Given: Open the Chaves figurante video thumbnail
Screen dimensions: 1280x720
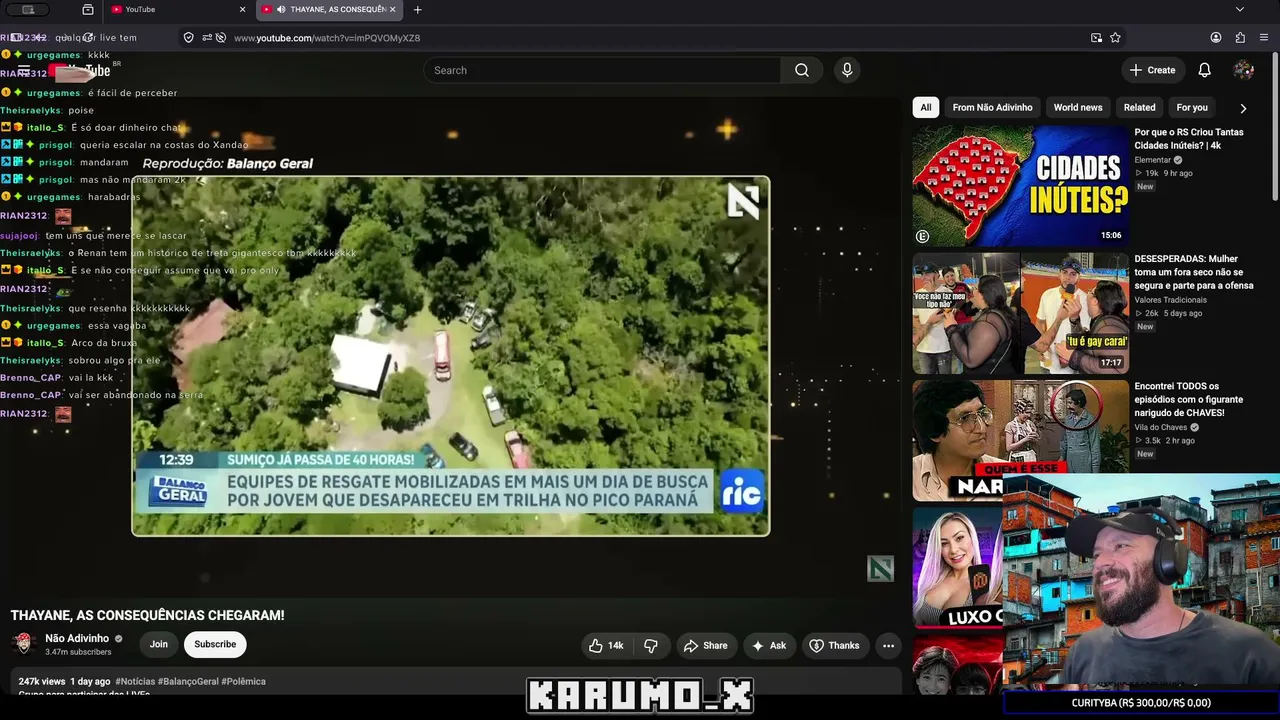Looking at the screenshot, I should 1020,440.
